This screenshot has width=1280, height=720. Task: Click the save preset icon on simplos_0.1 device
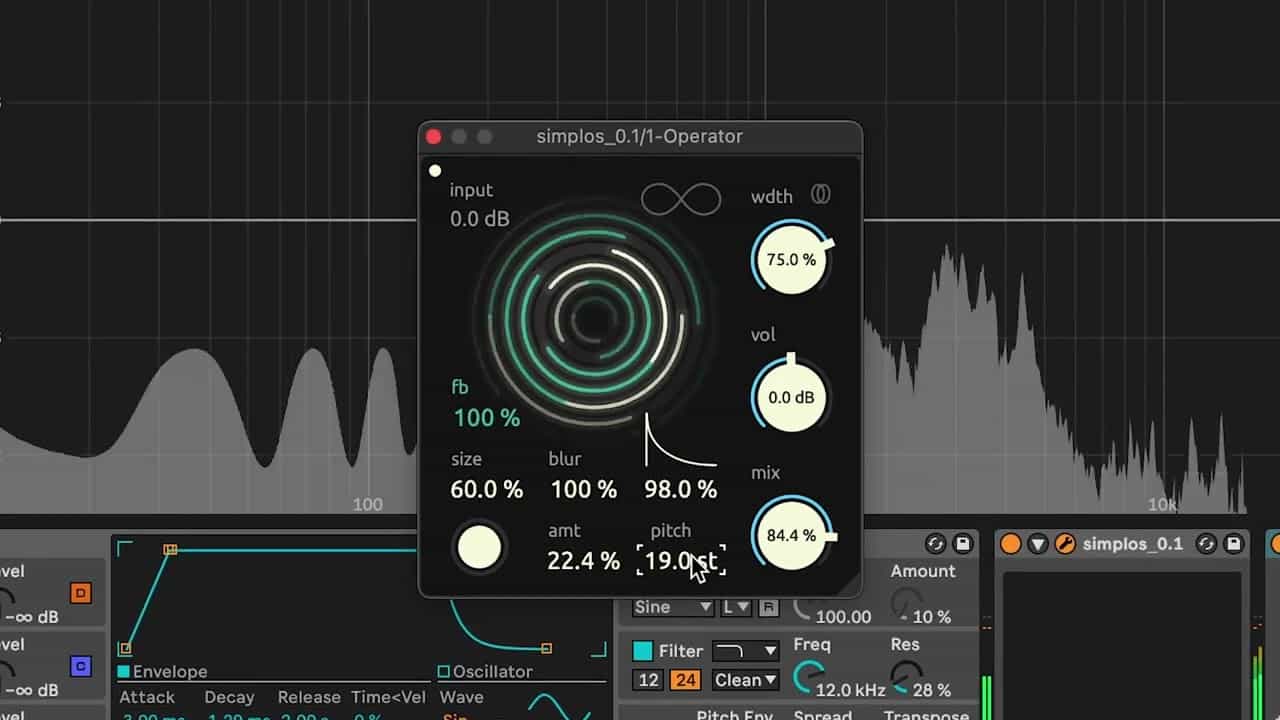[x=1234, y=544]
